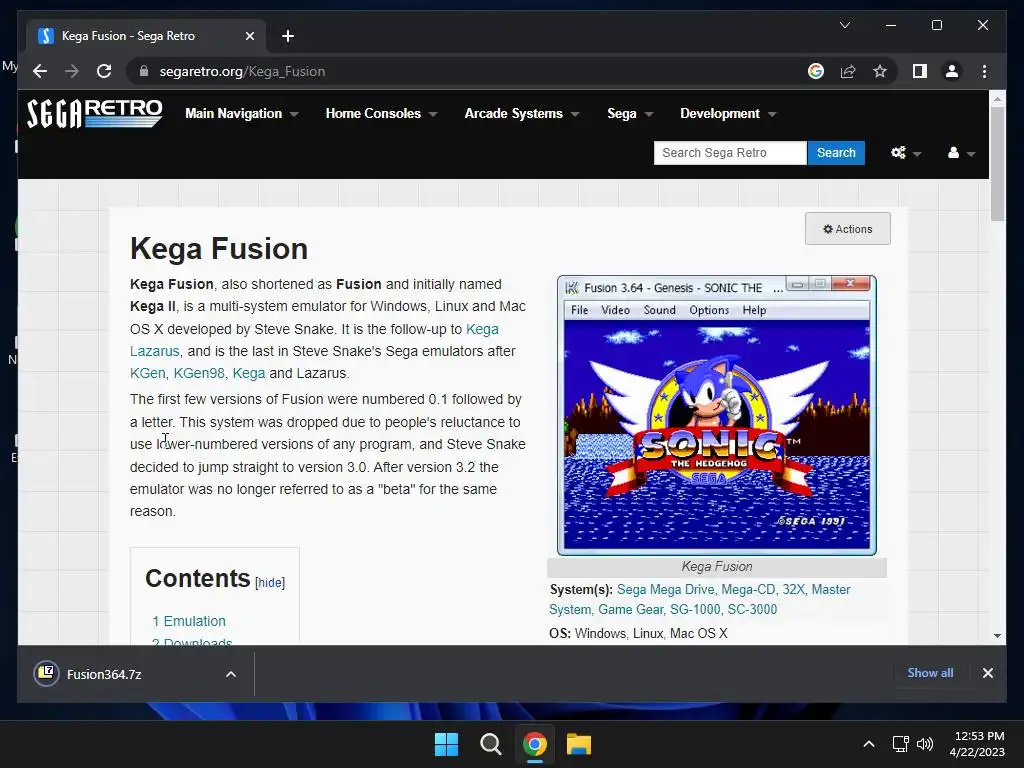
Task: Open the Fusion364.7z download options chevron
Action: tap(231, 674)
